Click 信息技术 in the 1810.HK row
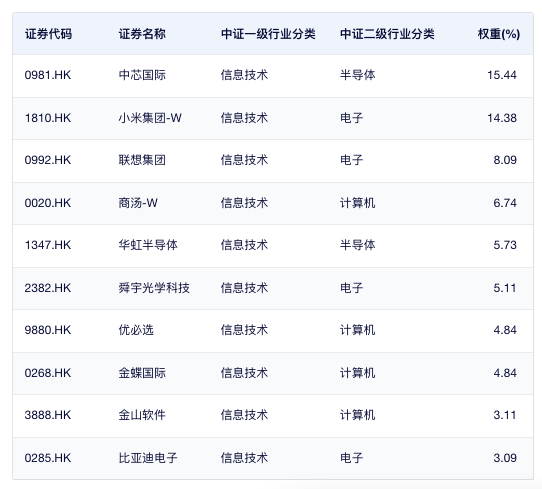Screen dimensions: 542x489 pos(244,118)
